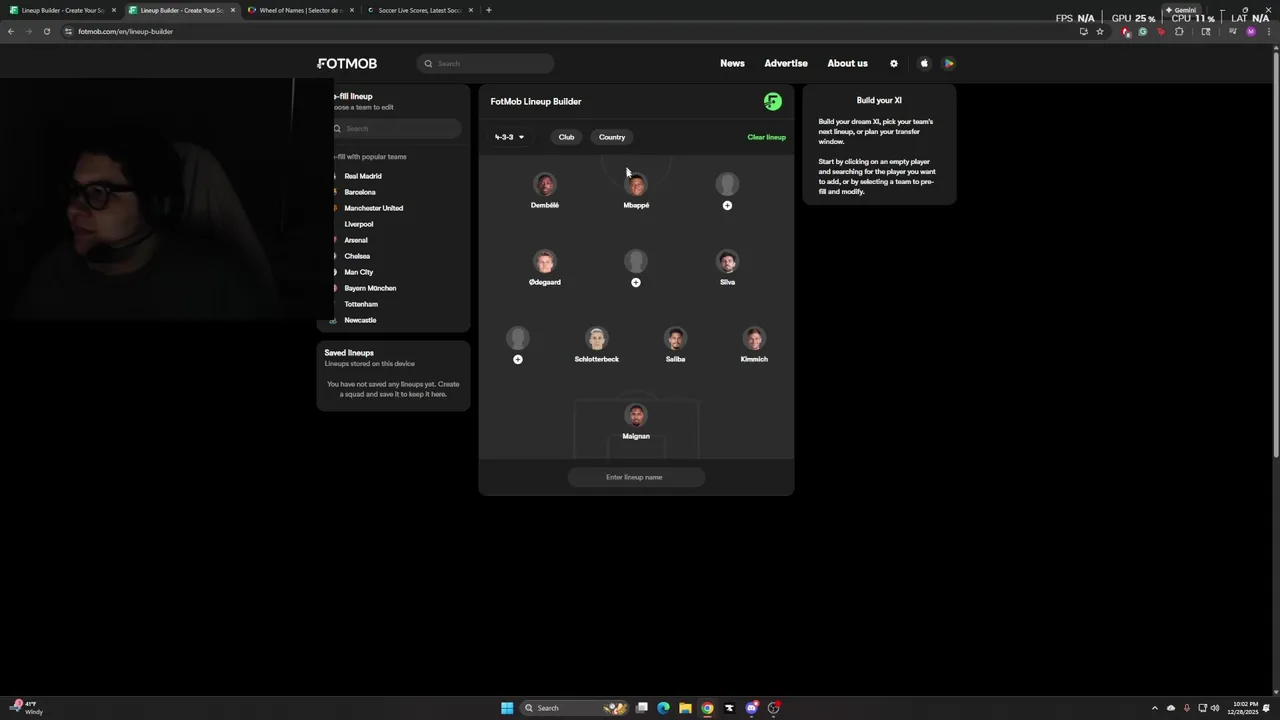The width and height of the screenshot is (1280, 720).
Task: Click the Windows taskbar Search box
Action: (x=576, y=708)
